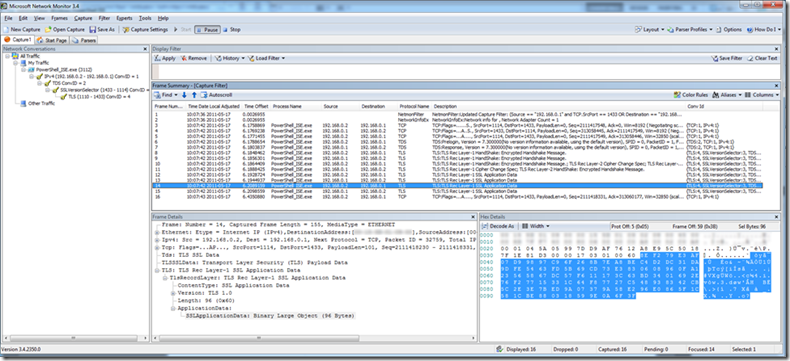Select the Other Traffic node
This screenshot has width=790, height=361.
[41, 103]
